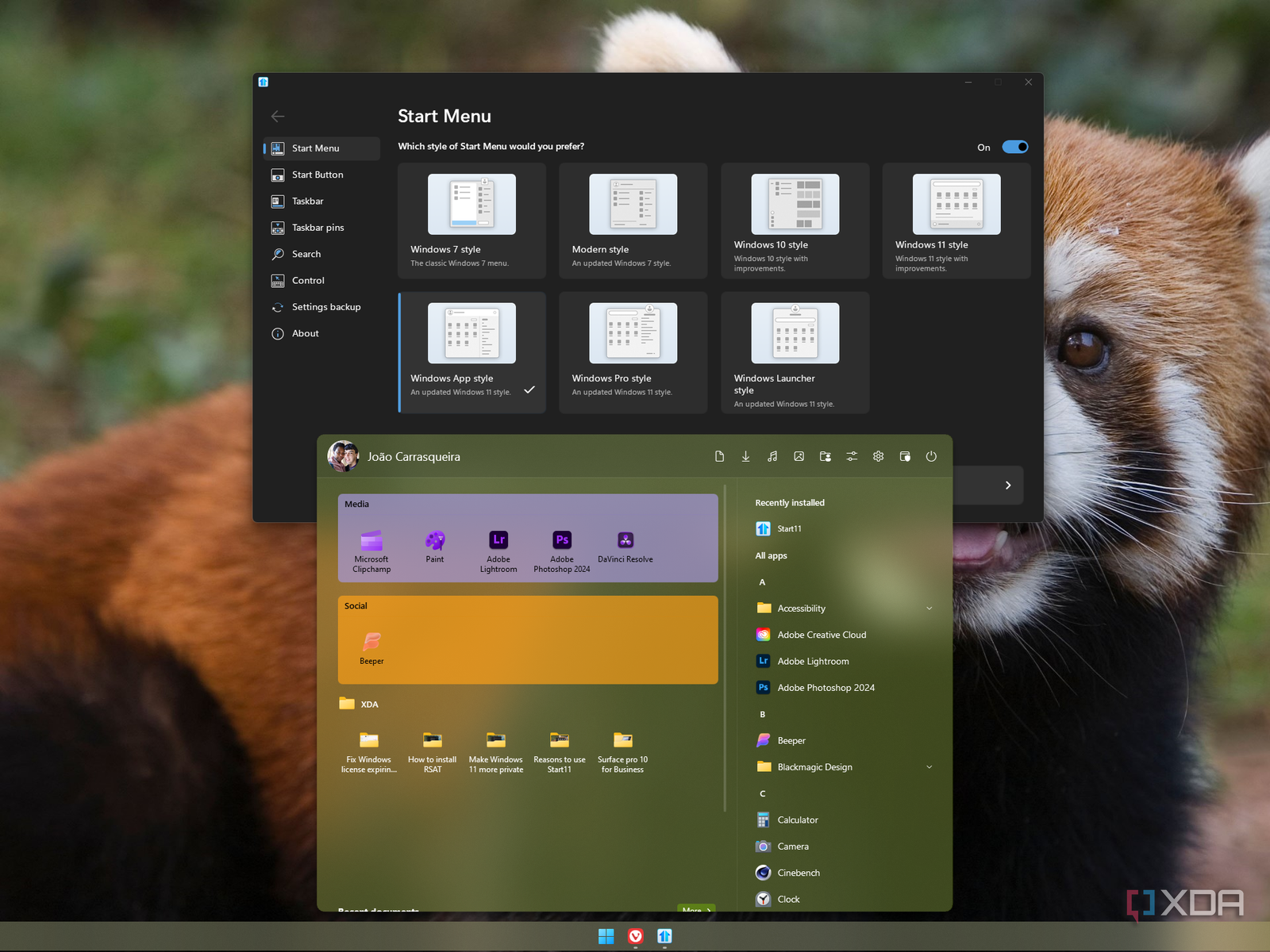The height and width of the screenshot is (952, 1270).
Task: Open the Settings backup section
Action: pyautogui.click(x=321, y=307)
